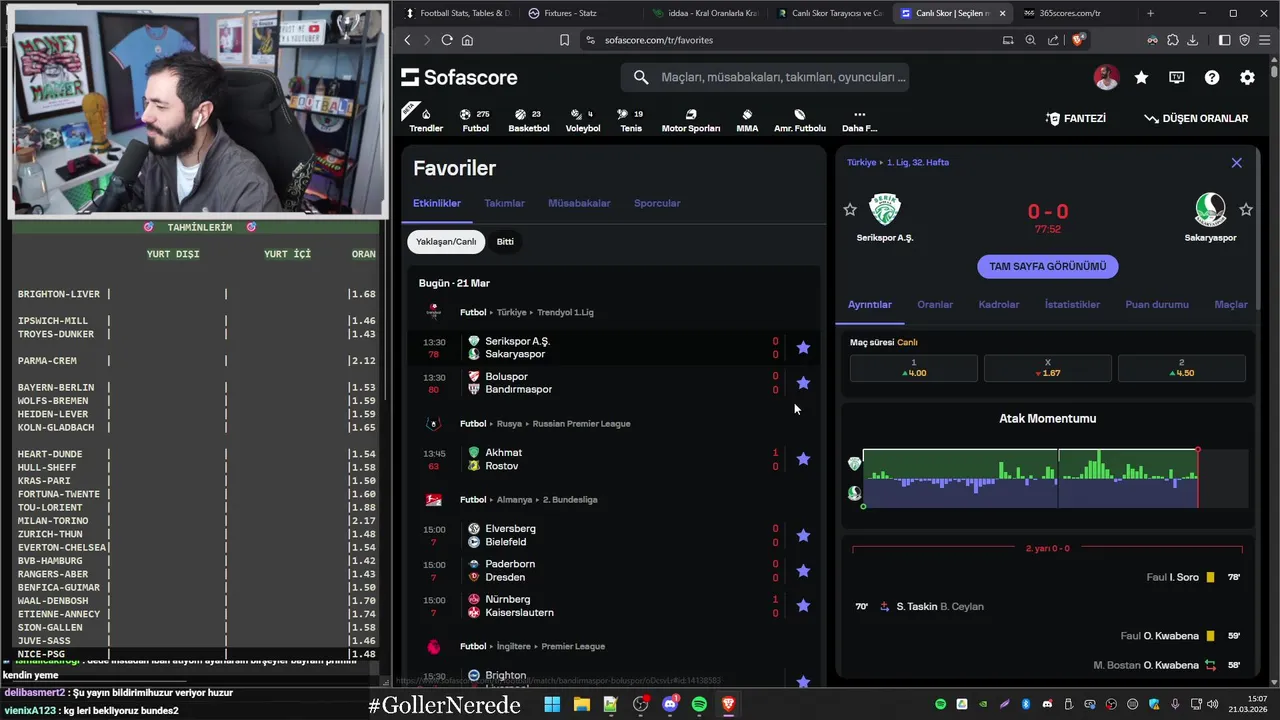Open the Trendyol 1.Lig league link
Viewport: 1280px width, 720px height.
click(565, 312)
